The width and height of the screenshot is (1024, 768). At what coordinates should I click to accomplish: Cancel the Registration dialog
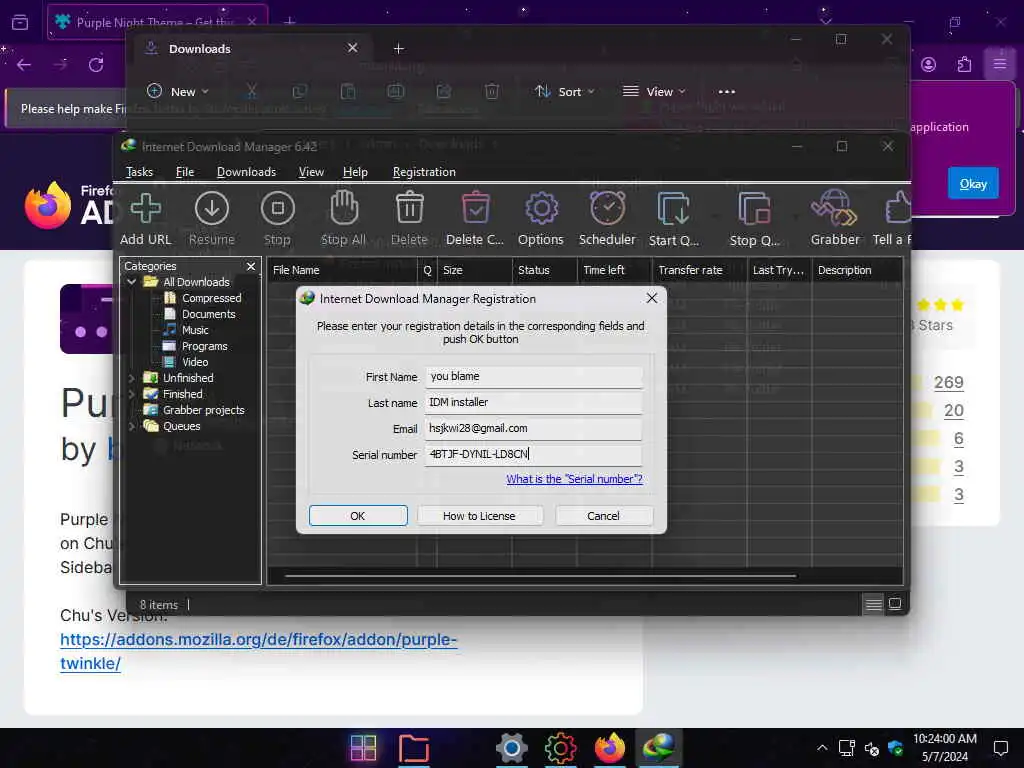click(x=603, y=516)
